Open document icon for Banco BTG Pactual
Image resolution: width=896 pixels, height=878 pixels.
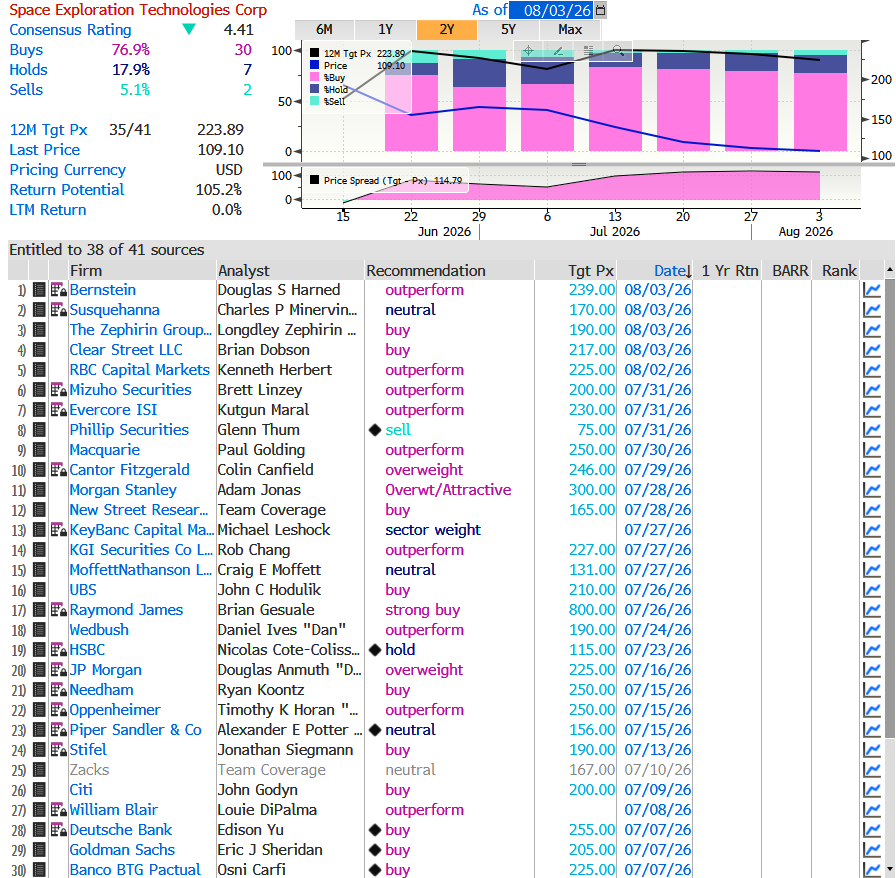[x=39, y=870]
